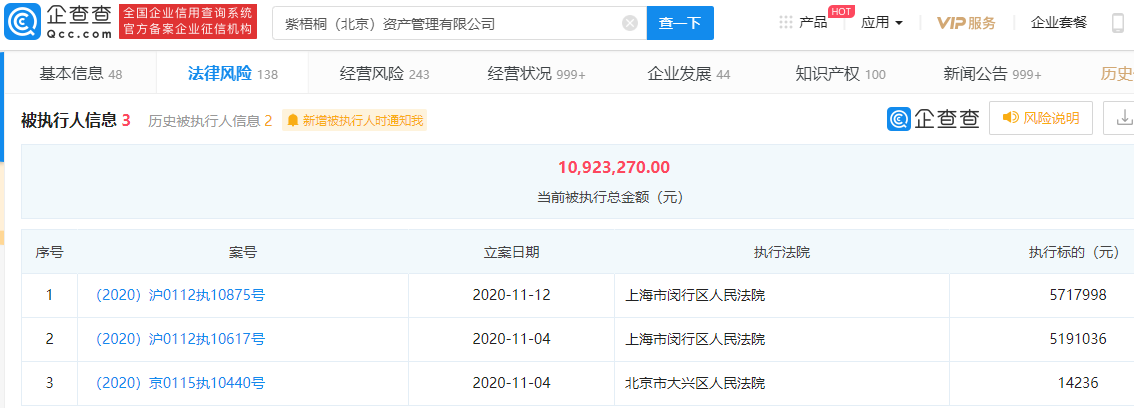Clear the search box text
Viewport: 1134px width, 408px height.
coord(630,23)
